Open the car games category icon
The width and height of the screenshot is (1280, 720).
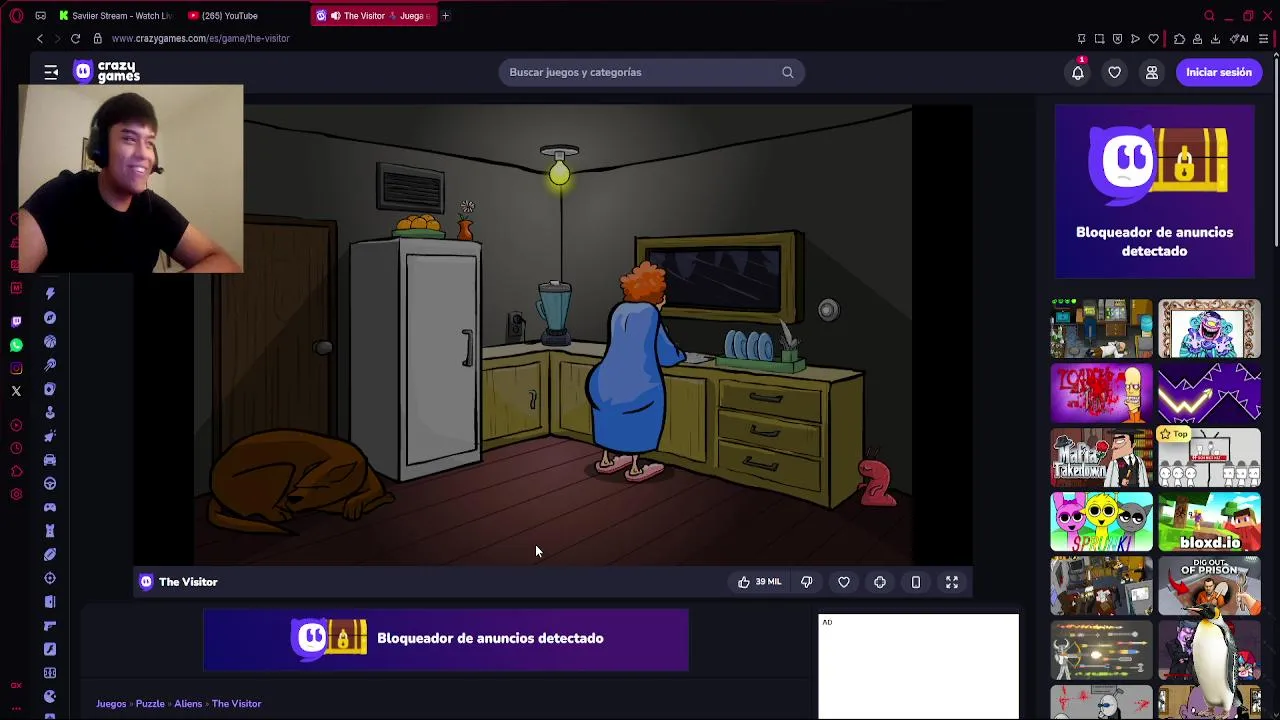point(50,460)
